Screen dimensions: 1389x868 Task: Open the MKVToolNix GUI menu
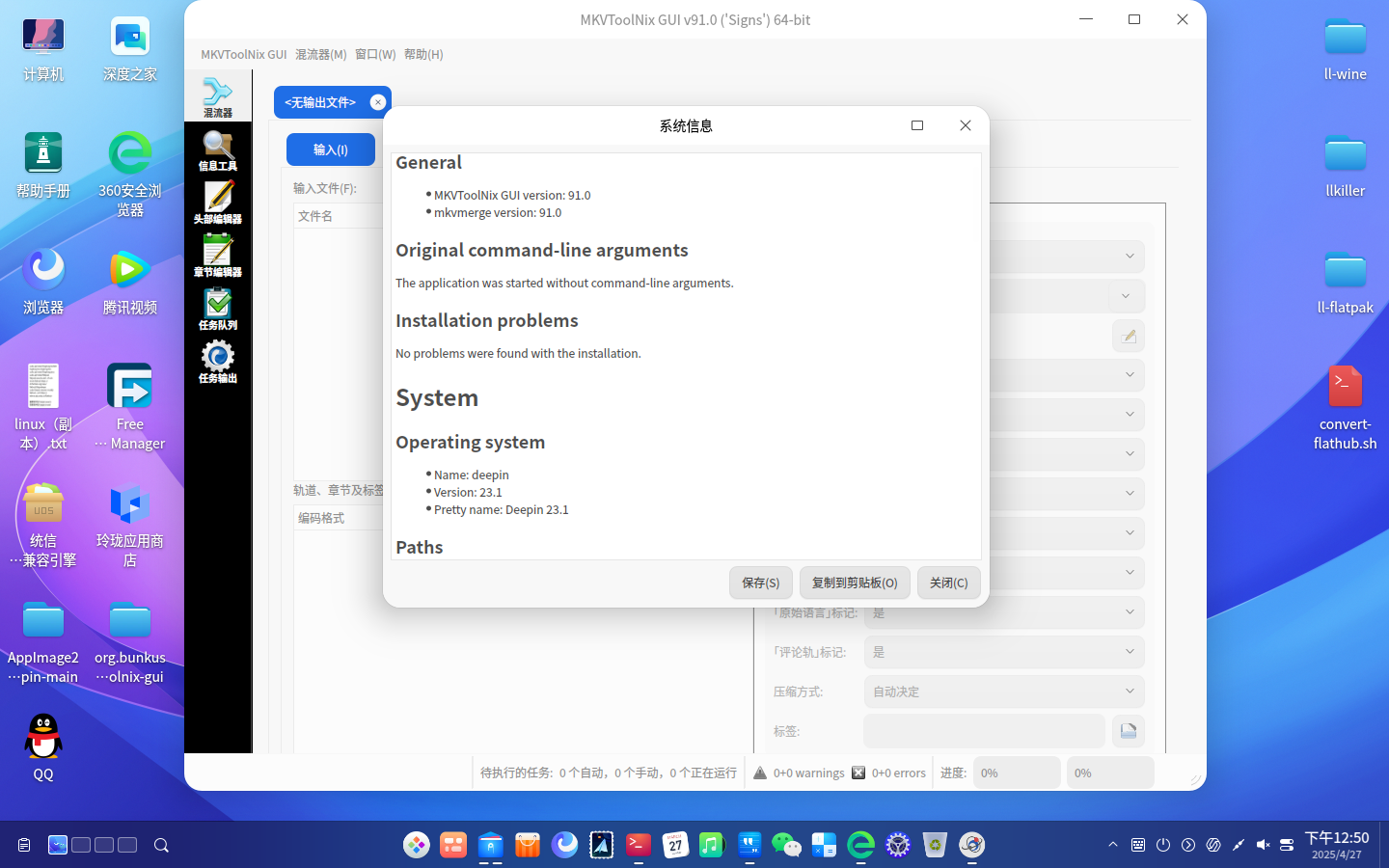click(x=244, y=55)
